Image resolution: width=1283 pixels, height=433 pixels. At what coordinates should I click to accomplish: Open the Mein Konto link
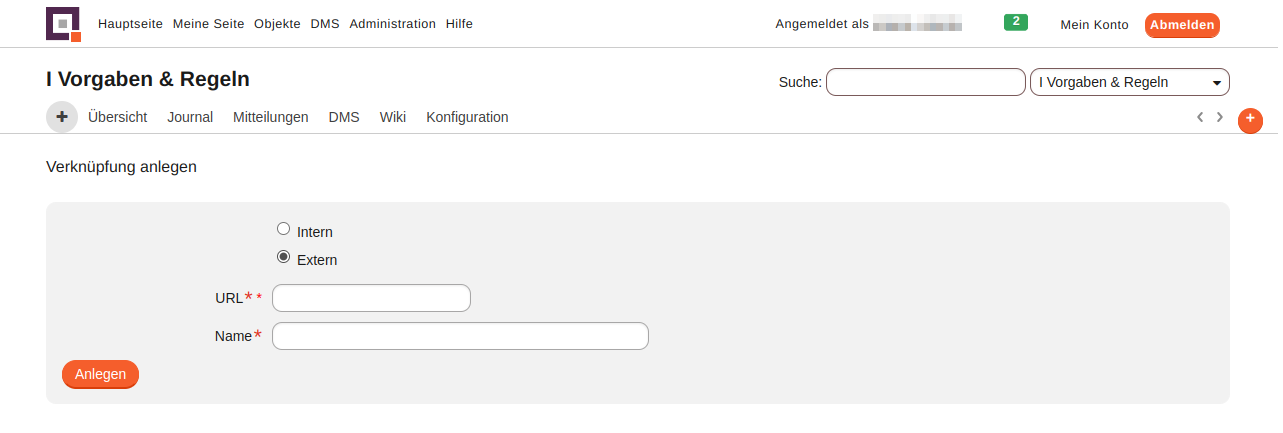click(1094, 25)
